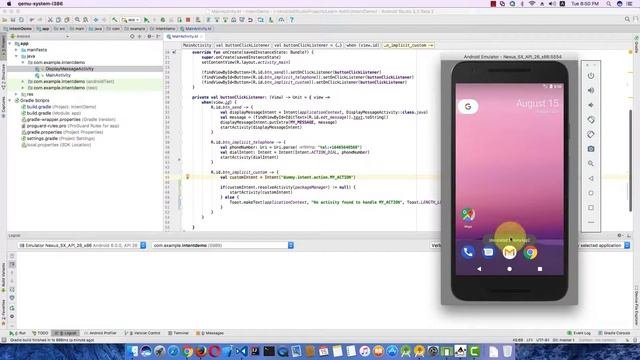640x360 pixels.
Task: Collapse the app module tree node
Action: pyautogui.click(x=10, y=43)
